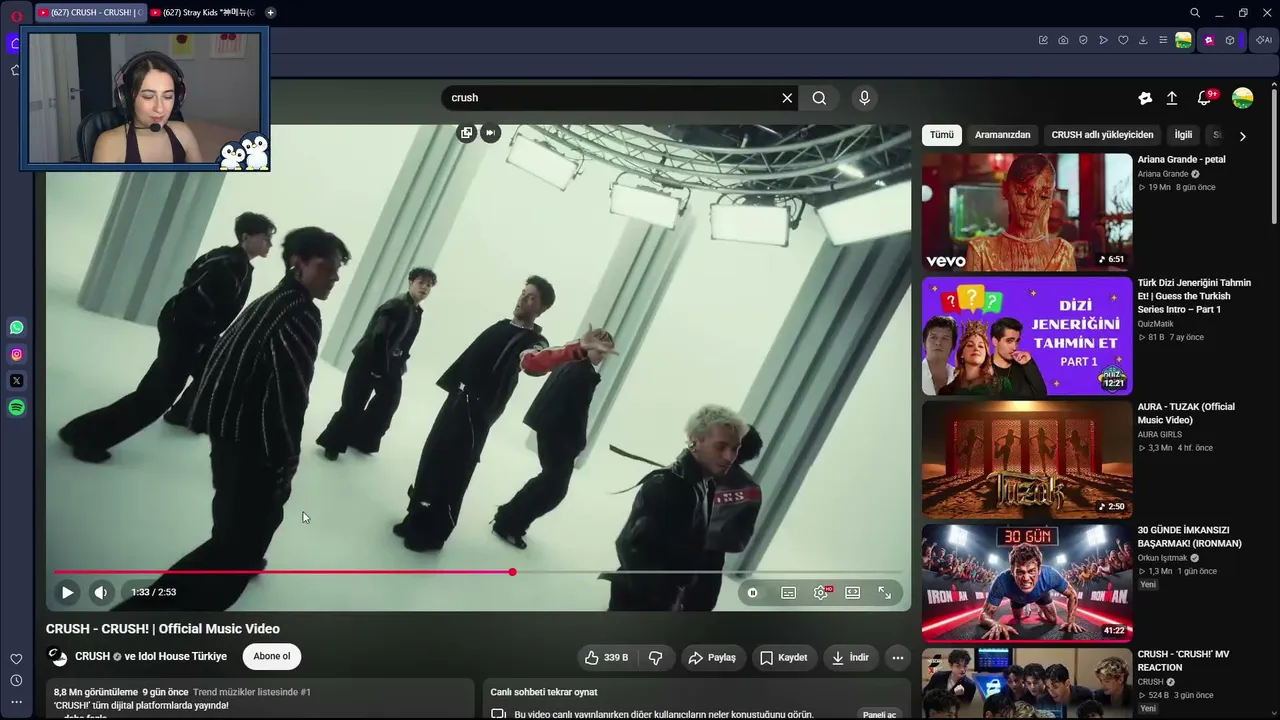Take a snapshot with camera toolbar icon
This screenshot has width=1280, height=720.
pos(1063,40)
